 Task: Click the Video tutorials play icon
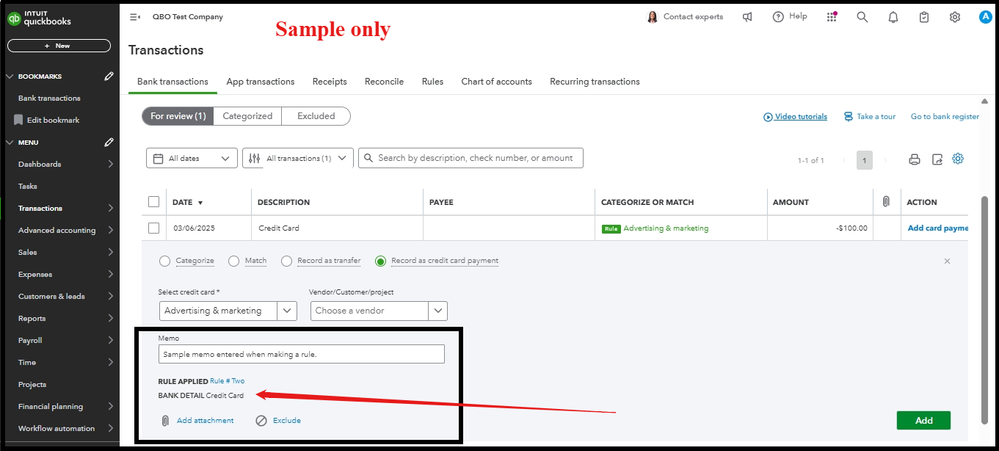(768, 117)
